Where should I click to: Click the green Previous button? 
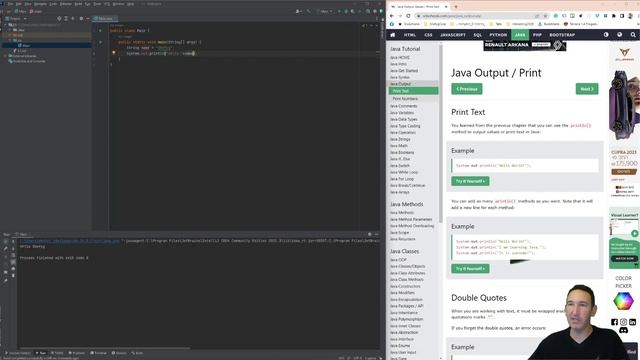click(467, 89)
